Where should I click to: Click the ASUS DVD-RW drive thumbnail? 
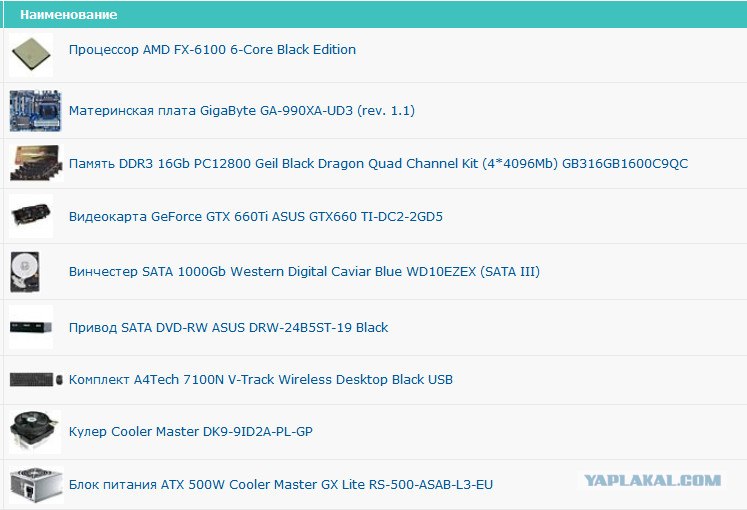(x=31, y=327)
